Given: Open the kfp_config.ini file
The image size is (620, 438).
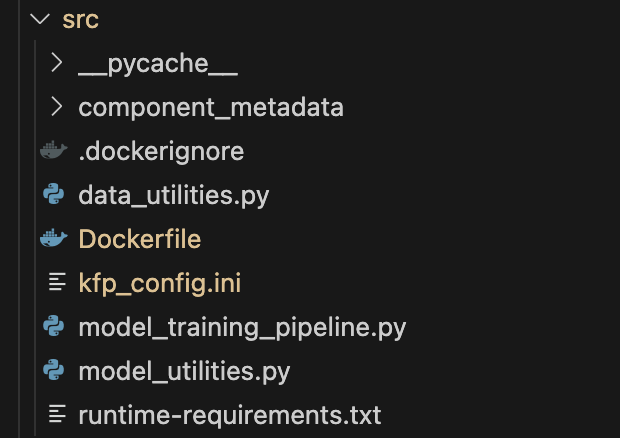Looking at the screenshot, I should (160, 283).
